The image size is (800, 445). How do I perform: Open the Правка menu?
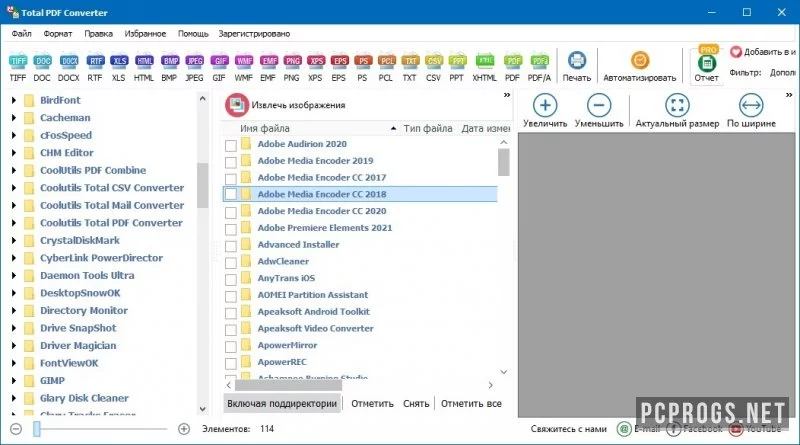98,34
